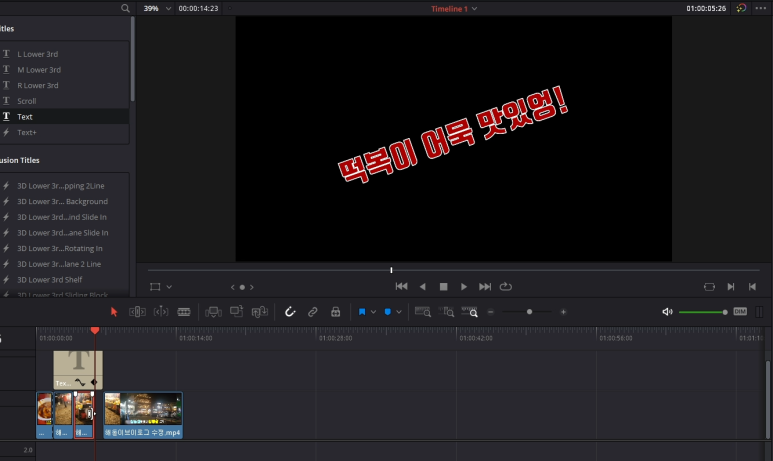This screenshot has height=461, width=773.
Task: Click the detail zoom icon
Action: (x=446, y=312)
